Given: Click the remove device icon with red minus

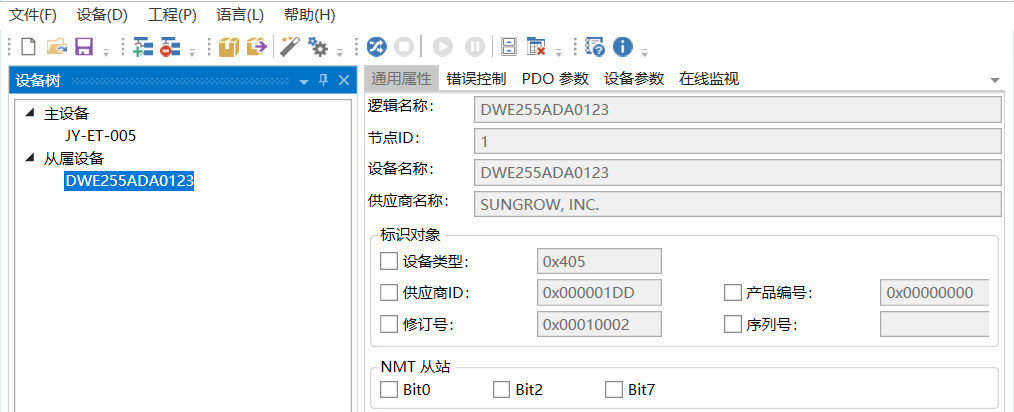Looking at the screenshot, I should 169,46.
